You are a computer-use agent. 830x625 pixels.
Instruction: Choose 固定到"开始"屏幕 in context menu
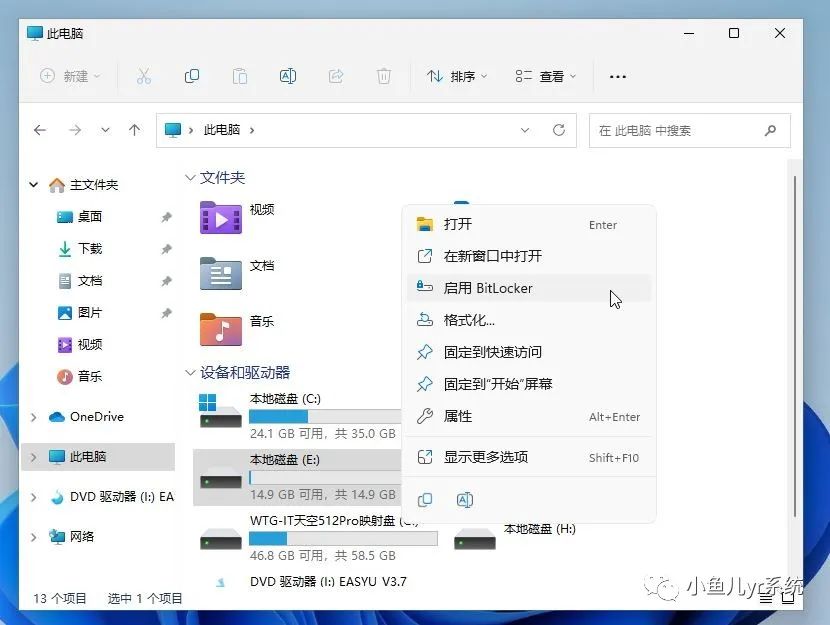[529, 384]
